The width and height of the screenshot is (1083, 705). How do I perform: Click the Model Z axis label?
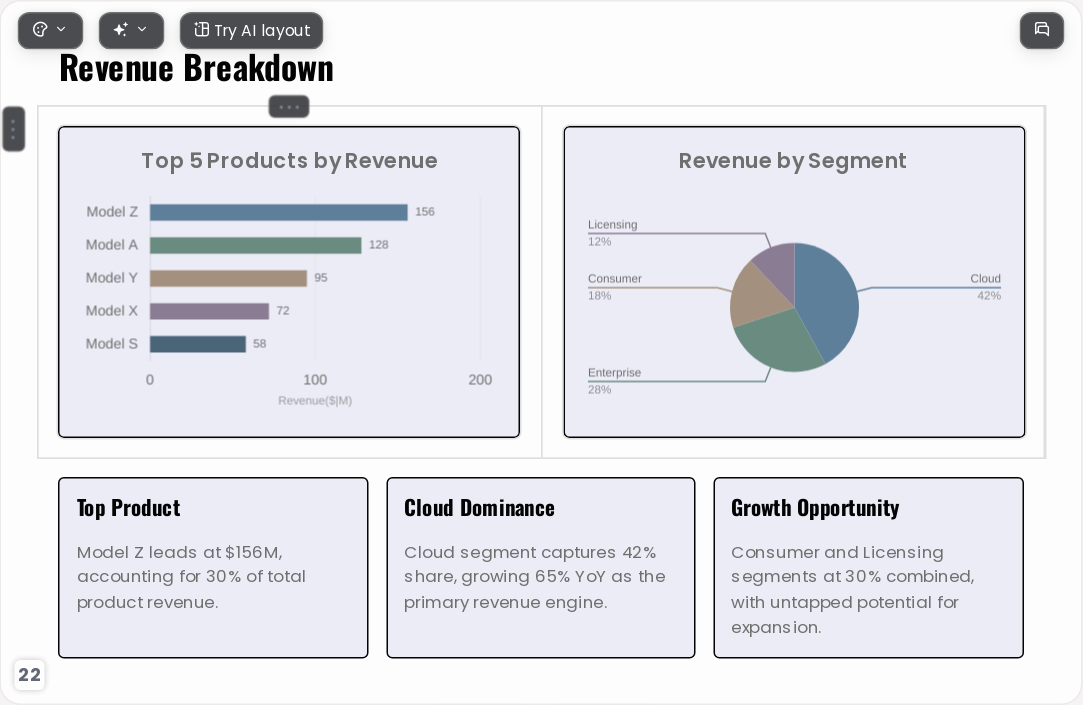click(112, 212)
